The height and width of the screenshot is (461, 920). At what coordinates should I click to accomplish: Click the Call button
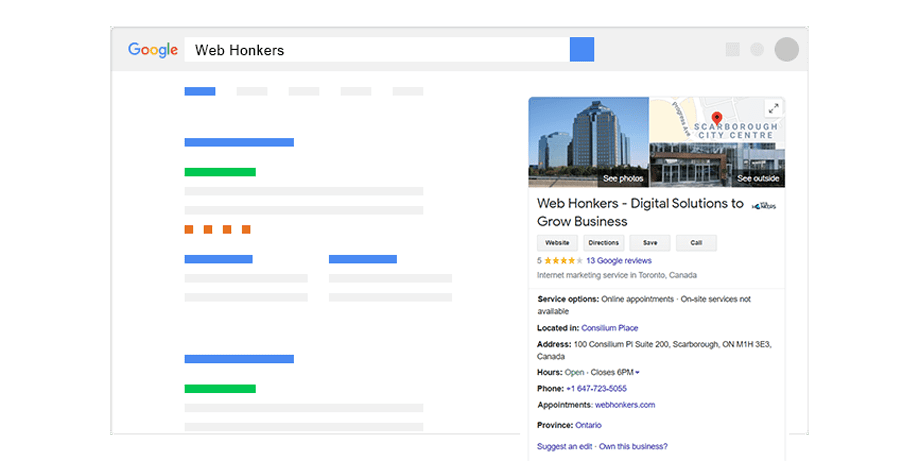[696, 243]
